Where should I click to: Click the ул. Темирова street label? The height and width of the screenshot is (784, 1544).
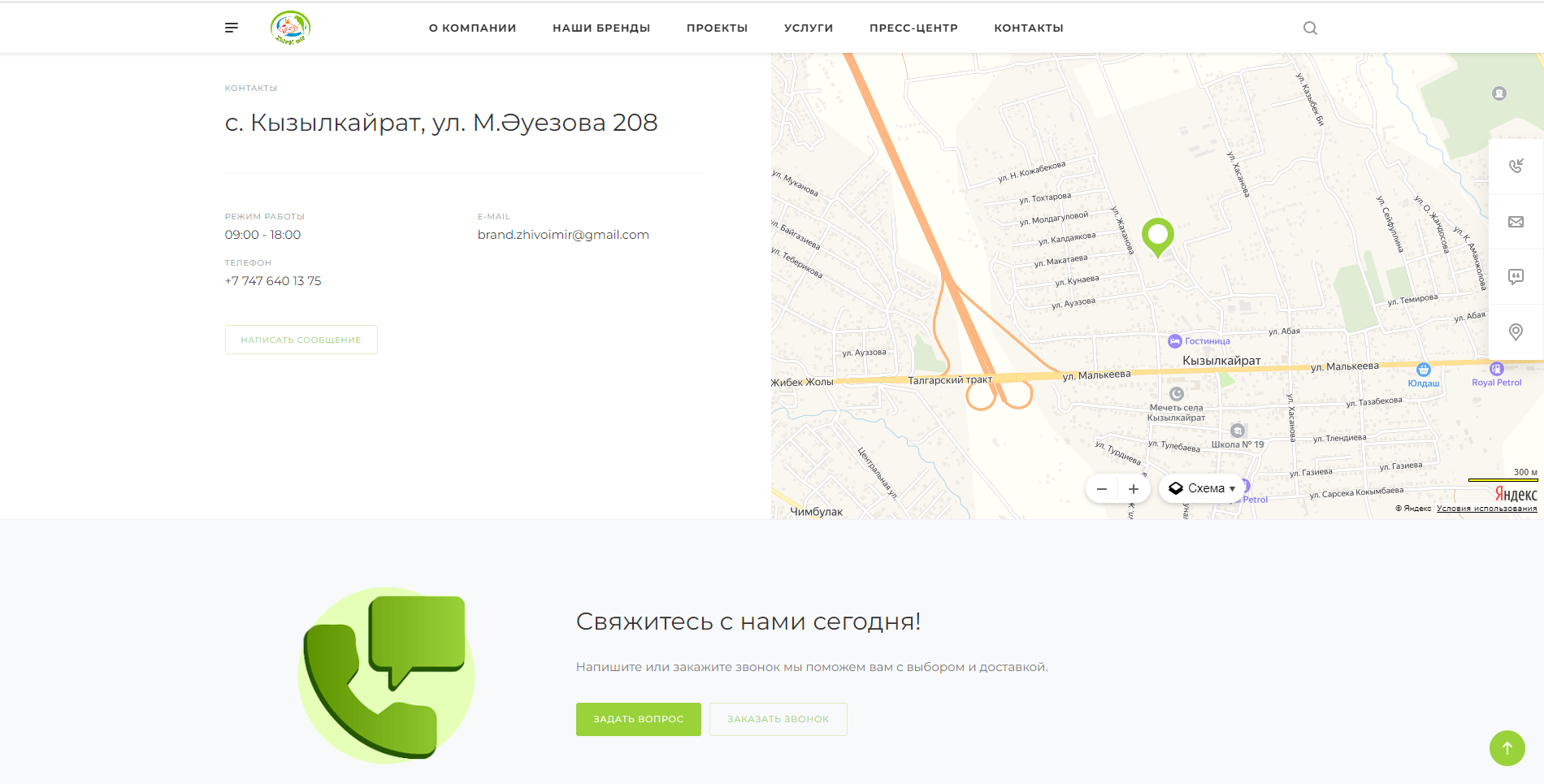coord(1412,300)
